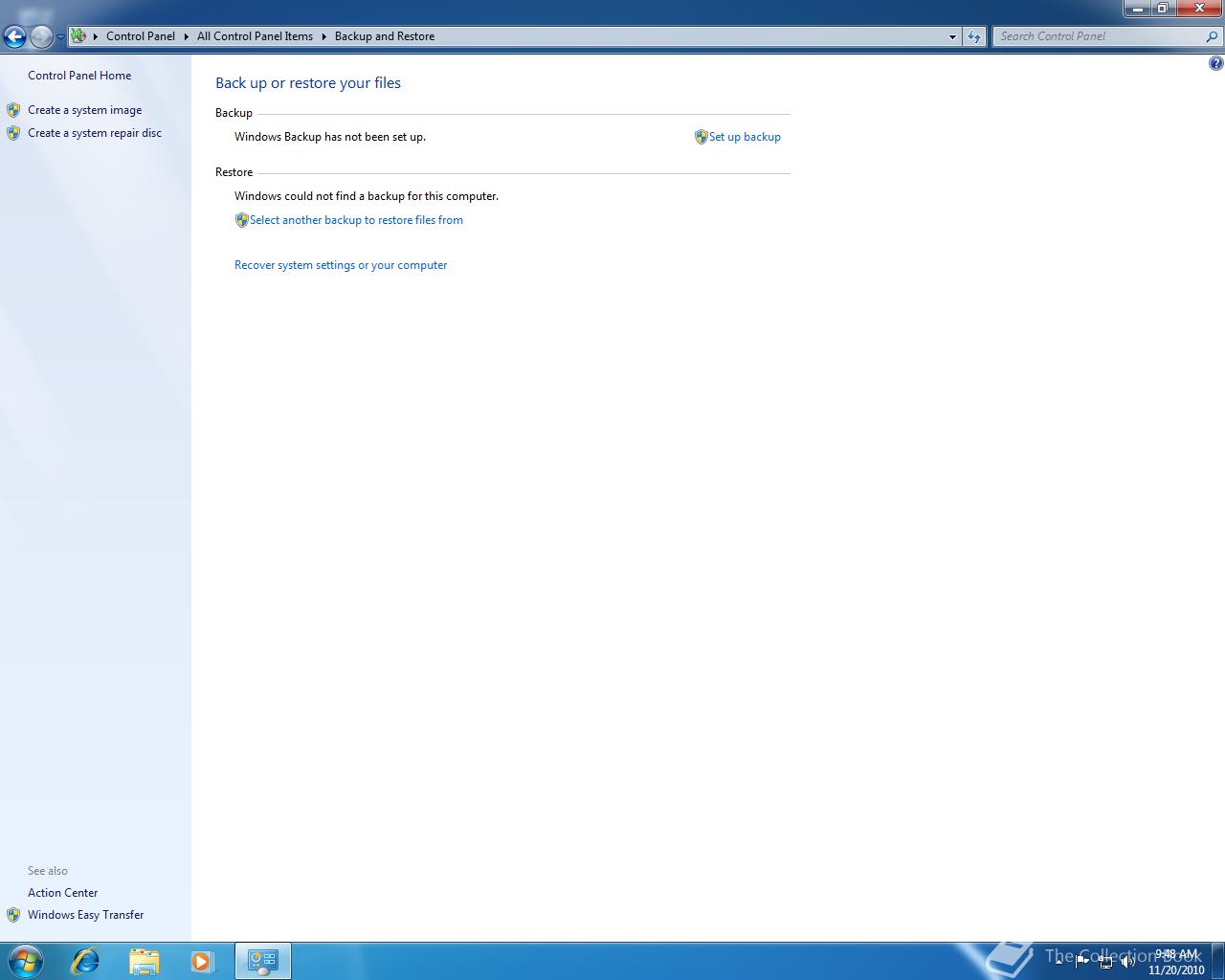1225x980 pixels.
Task: Open Action Center under See also
Action: pyautogui.click(x=62, y=893)
